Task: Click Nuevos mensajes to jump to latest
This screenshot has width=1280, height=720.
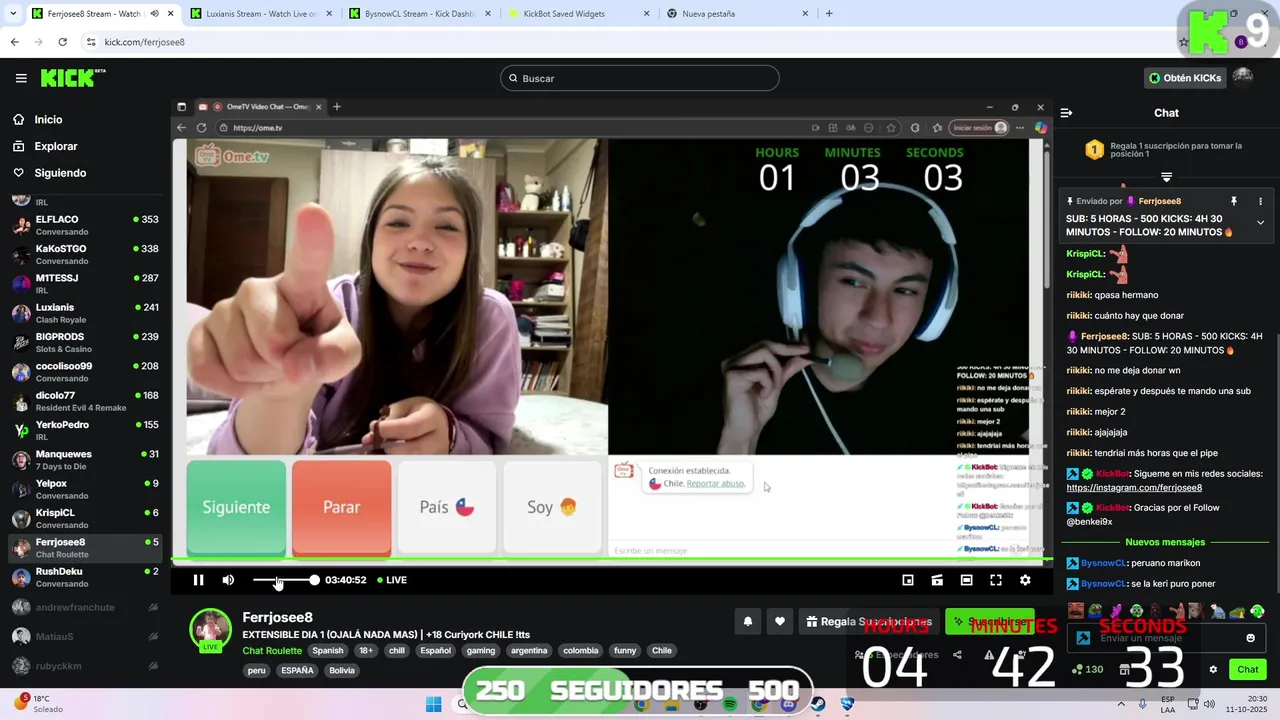Action: [x=1165, y=542]
